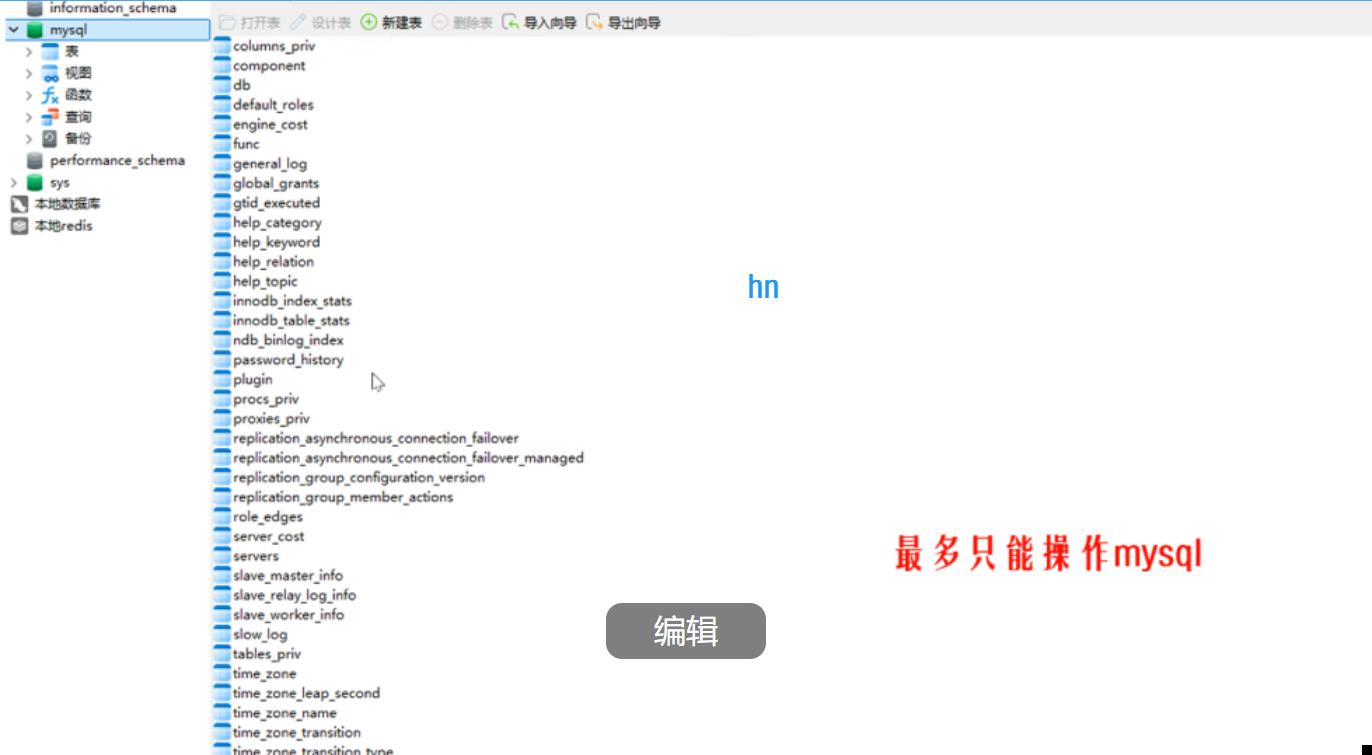Select the proxies_priv table
The height and width of the screenshot is (755, 1372).
point(271,419)
